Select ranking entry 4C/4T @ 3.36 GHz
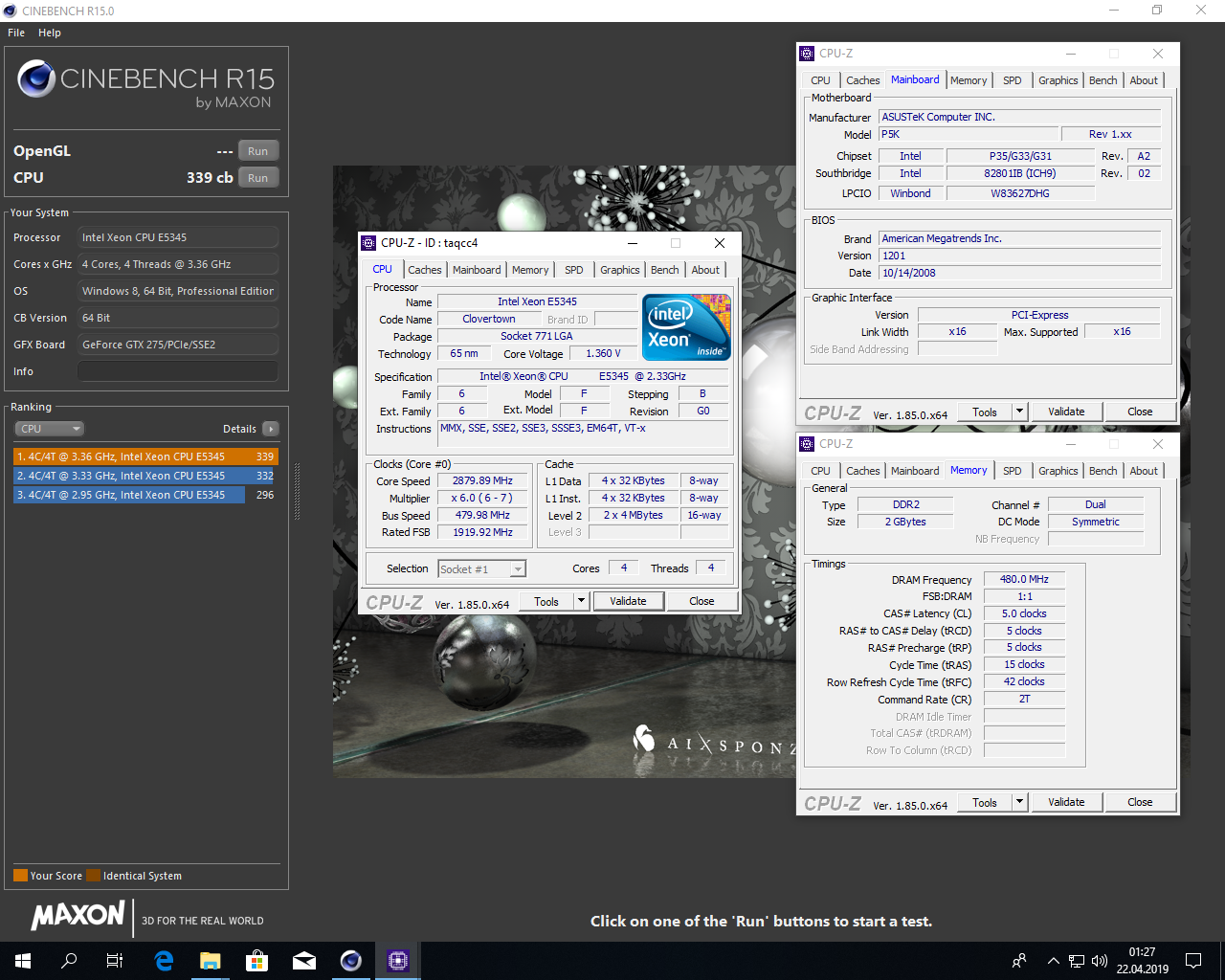This screenshot has height=980, width=1225. pyautogui.click(x=145, y=457)
